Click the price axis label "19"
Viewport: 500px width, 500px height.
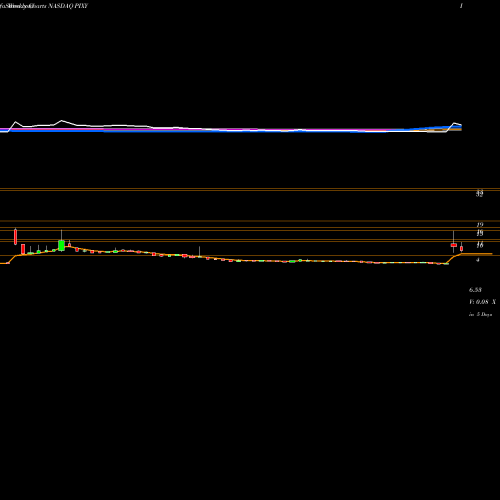[480, 225]
